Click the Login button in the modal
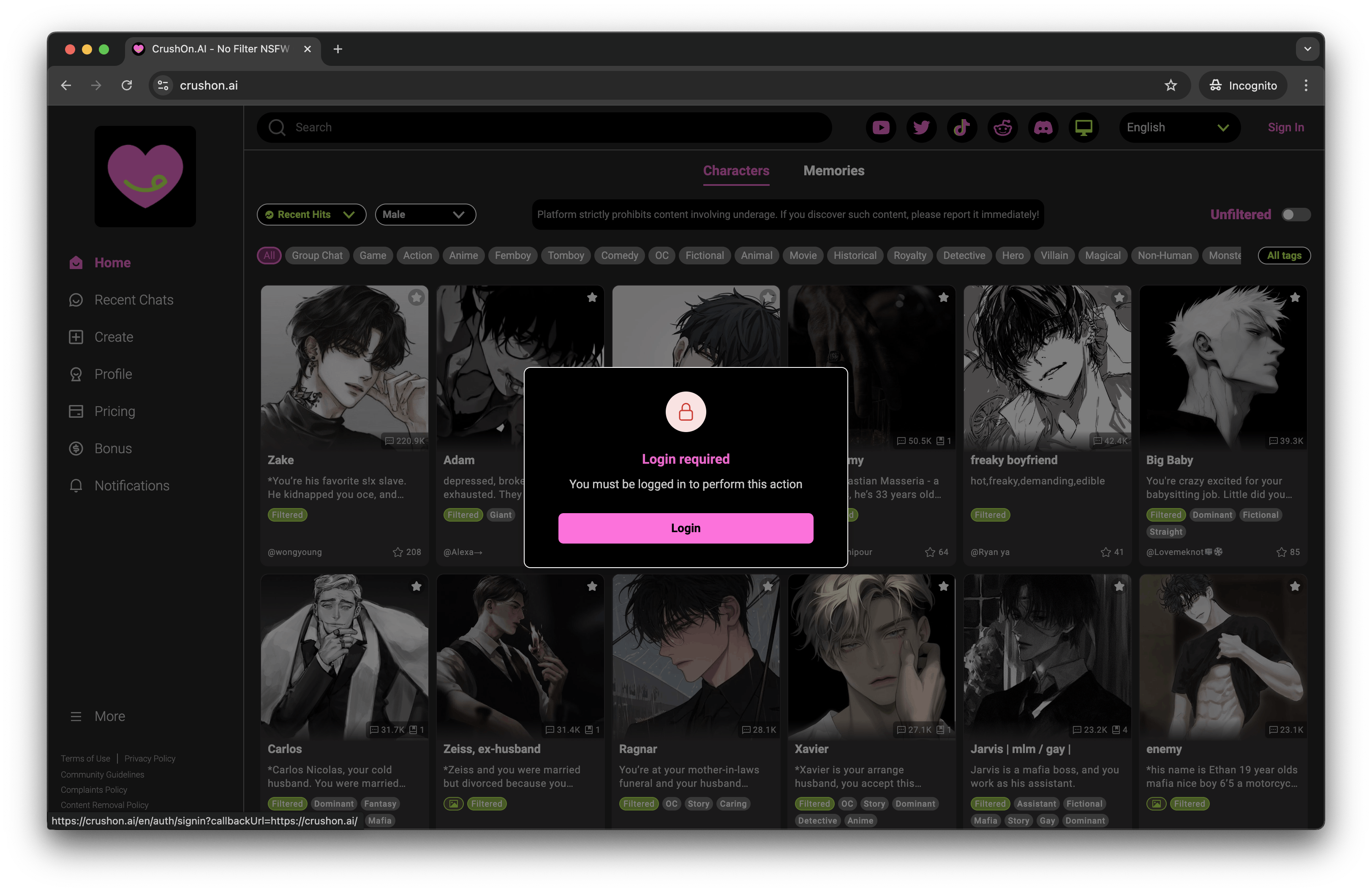 685,528
